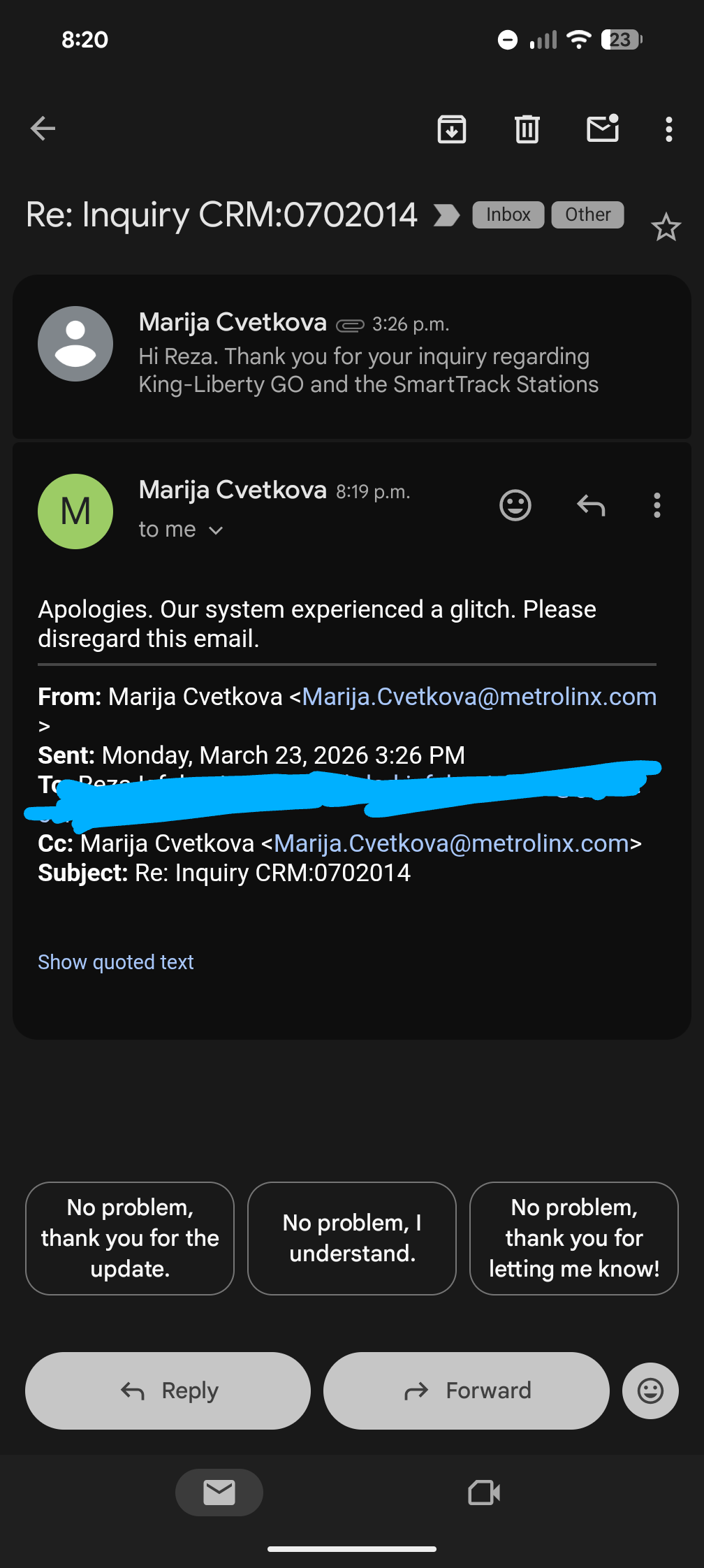Open the Other label
Viewport: 704px width, 1568px height.
(587, 215)
